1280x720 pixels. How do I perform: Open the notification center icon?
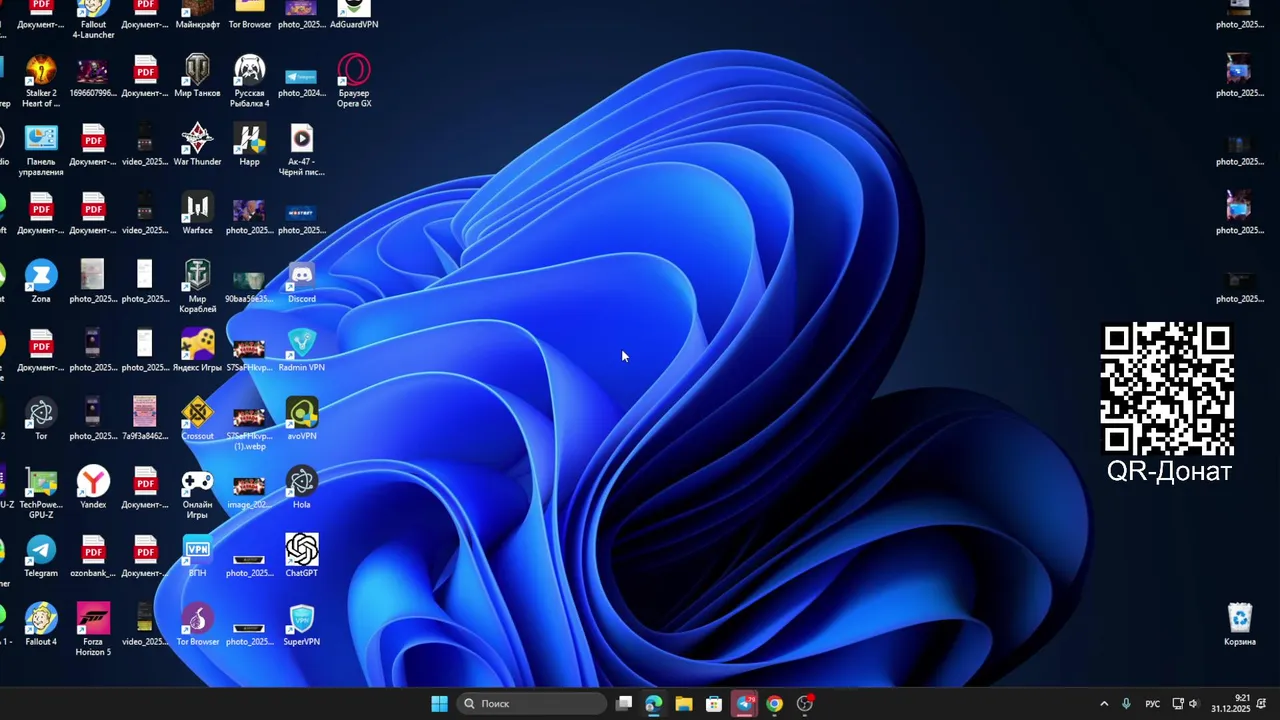tap(1262, 704)
